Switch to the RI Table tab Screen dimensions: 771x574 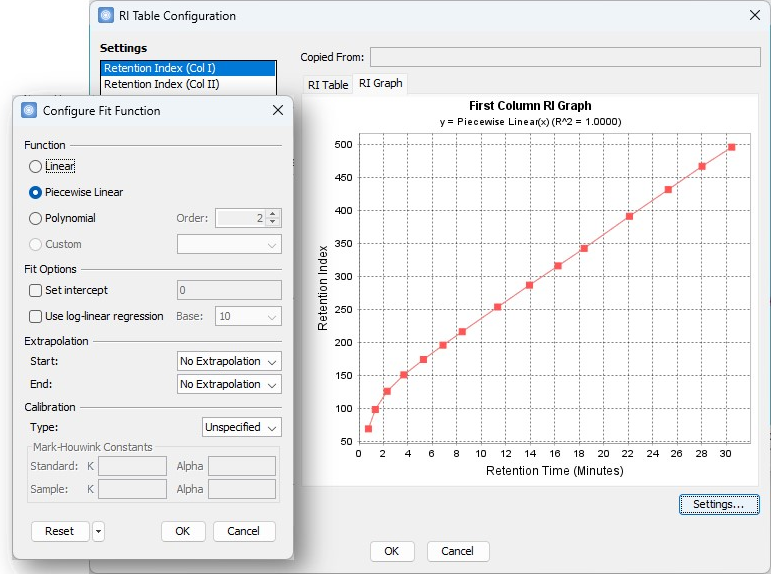tap(327, 85)
